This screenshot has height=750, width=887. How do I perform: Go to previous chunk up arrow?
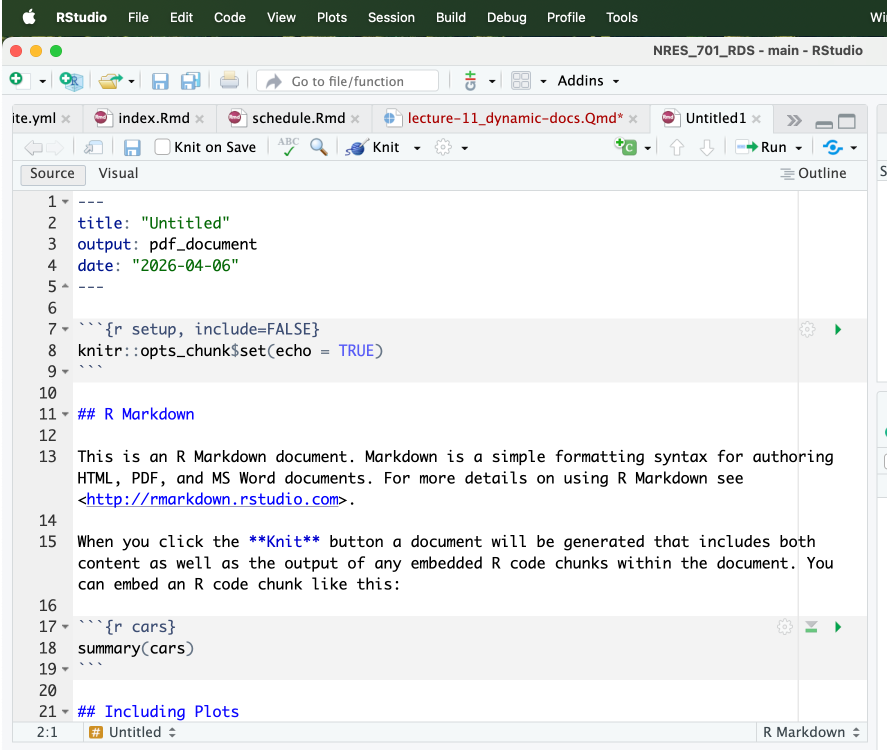677,148
